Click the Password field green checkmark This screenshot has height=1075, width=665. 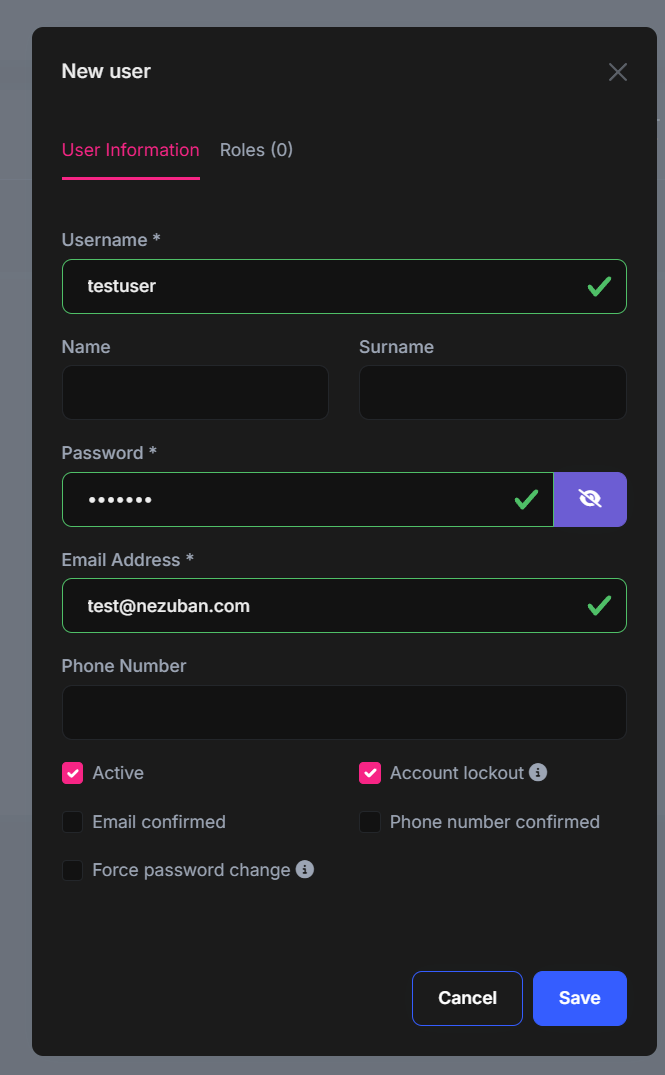526,499
